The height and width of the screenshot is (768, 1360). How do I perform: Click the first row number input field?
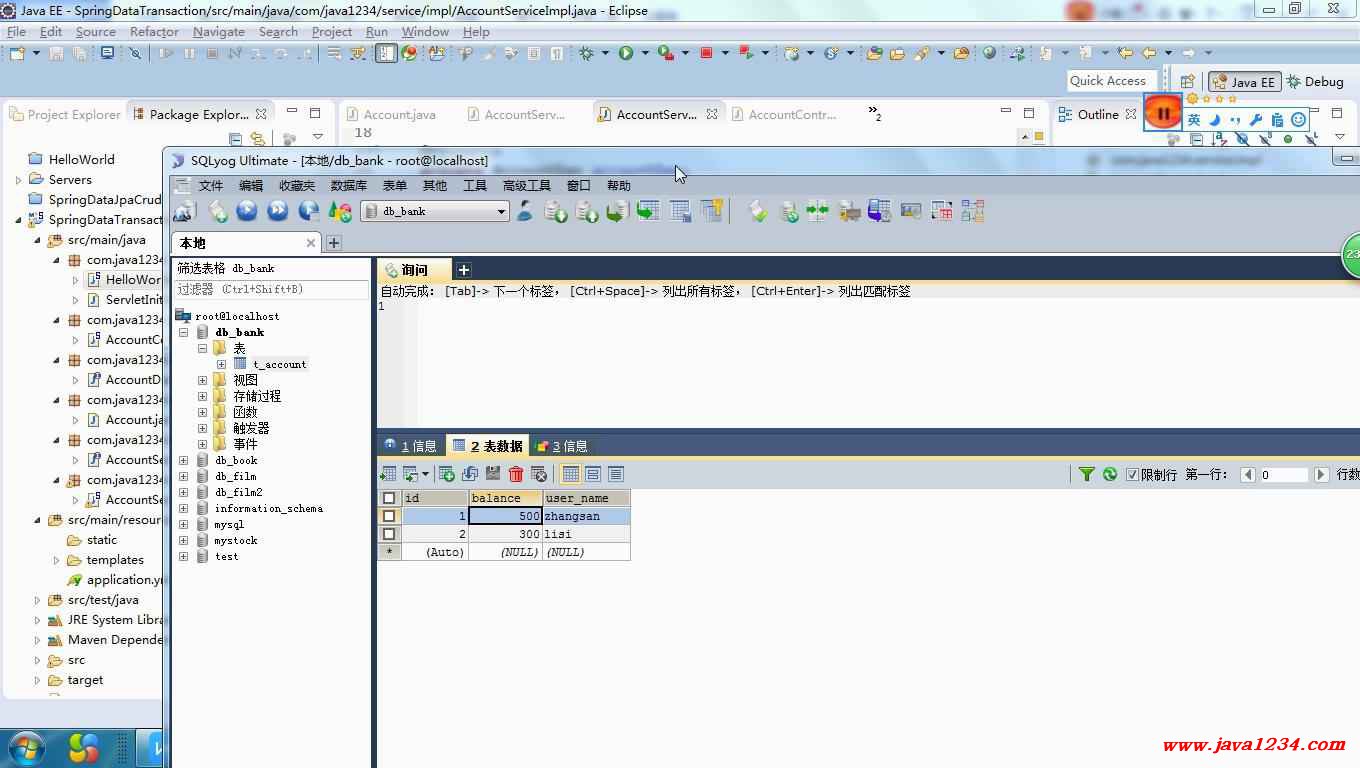[1283, 474]
